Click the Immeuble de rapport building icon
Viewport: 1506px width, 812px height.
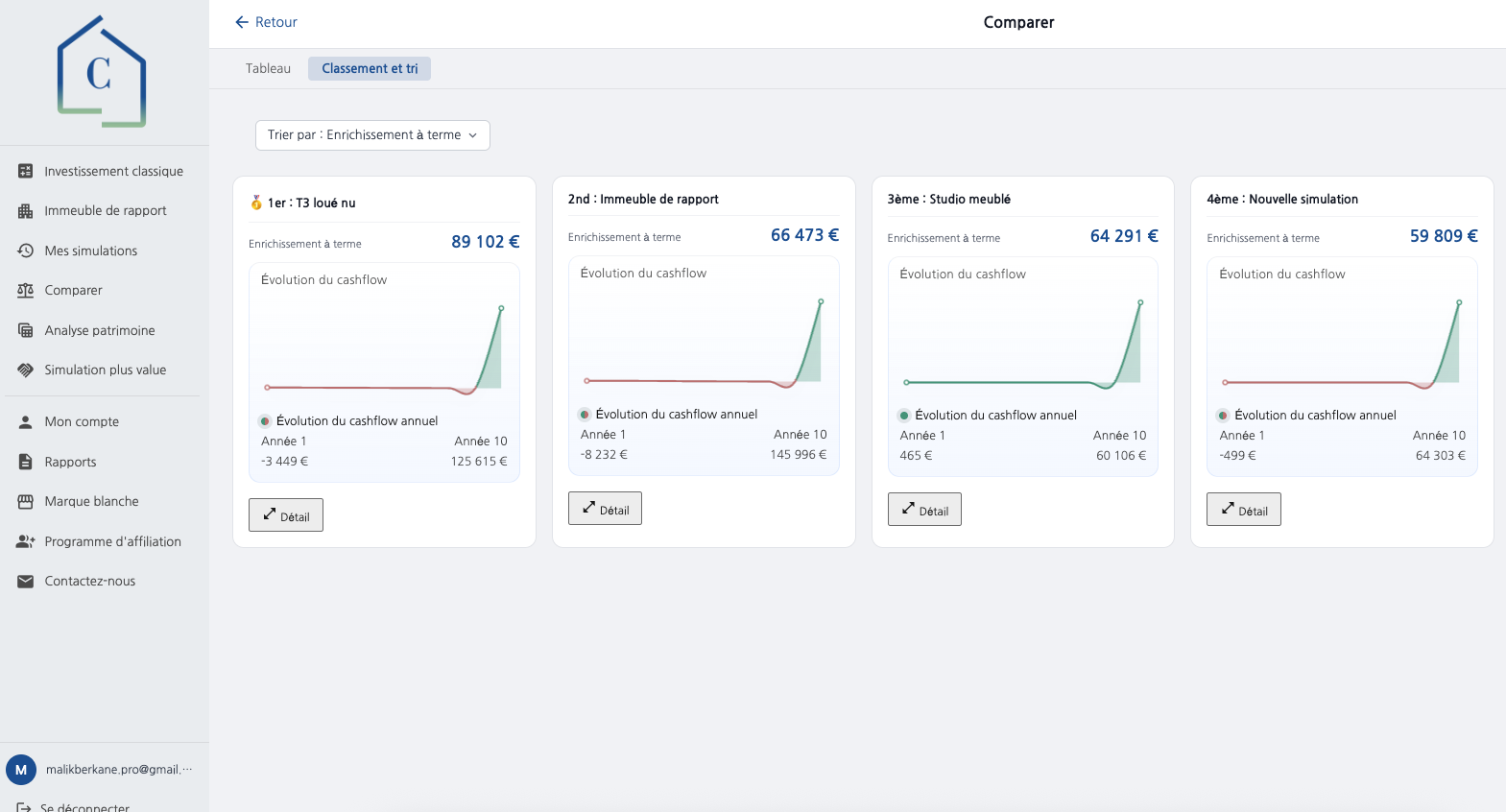26,211
